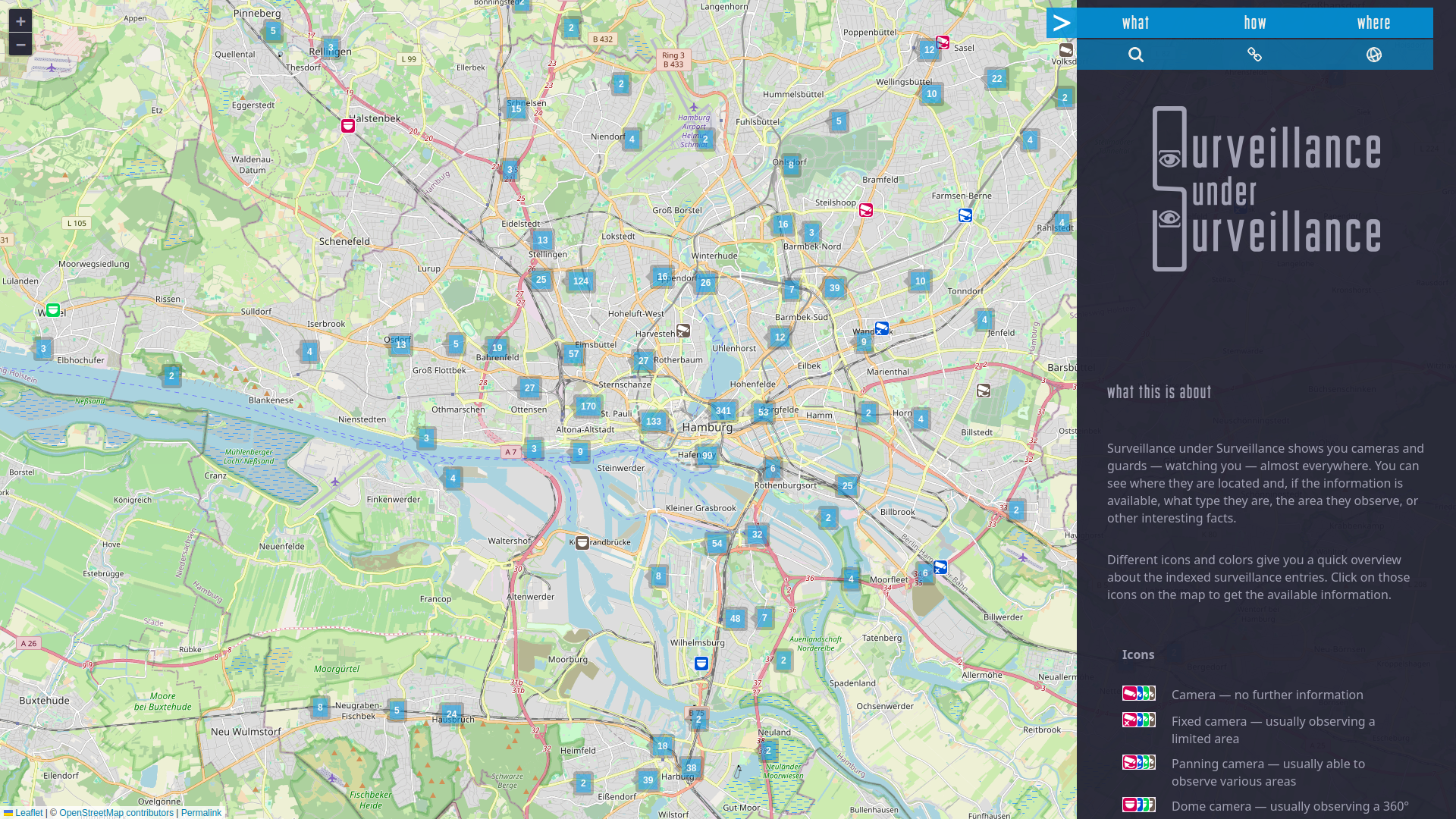Click the map zoom in button
The width and height of the screenshot is (1456, 819).
click(x=20, y=21)
